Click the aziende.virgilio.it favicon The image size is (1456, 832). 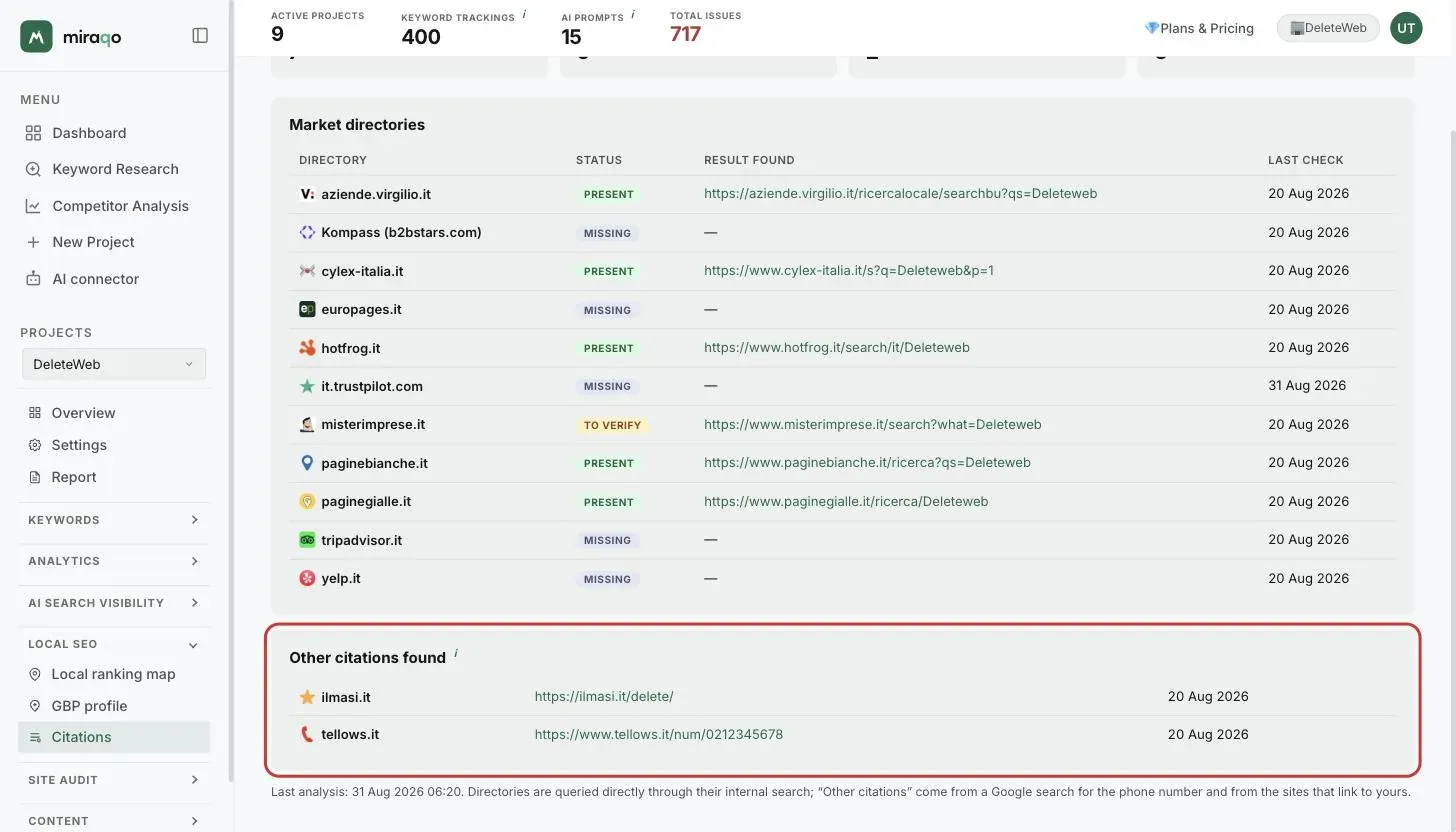pos(307,194)
